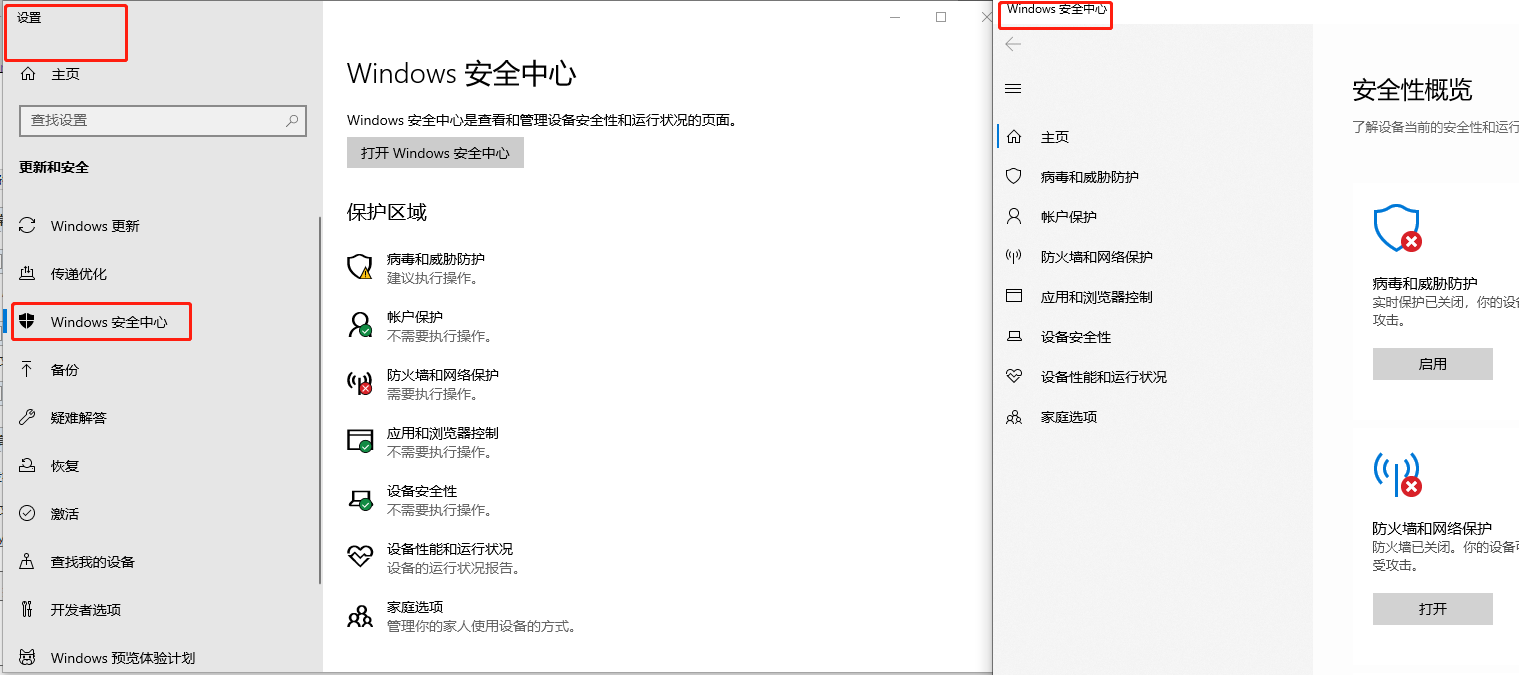Click the 疑难解答 wrench icon
The height and width of the screenshot is (675, 1519).
point(28,418)
